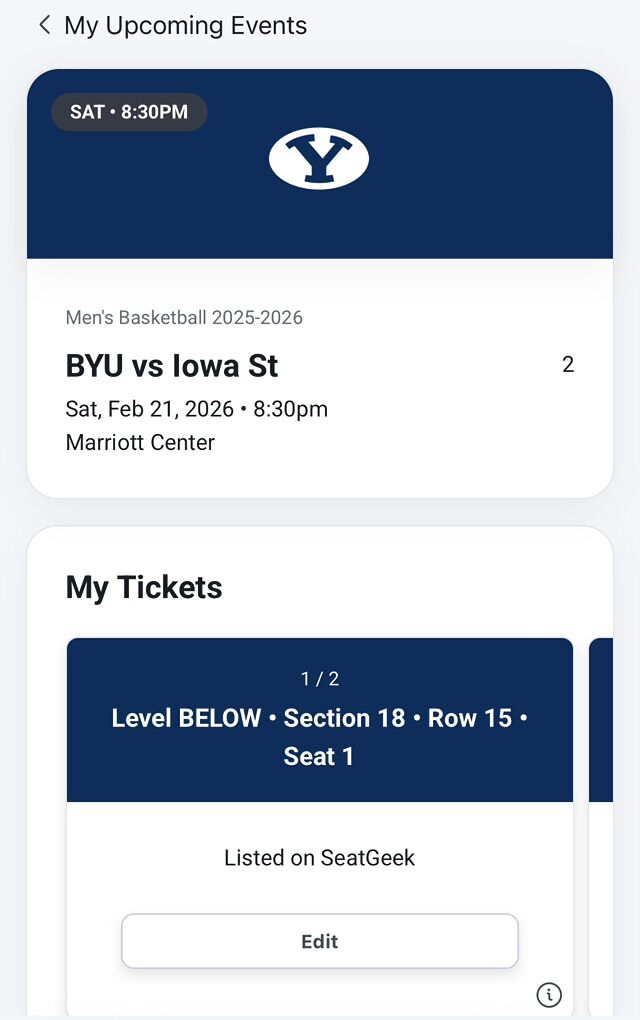
Task: Tap the back chevron arrow
Action: point(44,25)
